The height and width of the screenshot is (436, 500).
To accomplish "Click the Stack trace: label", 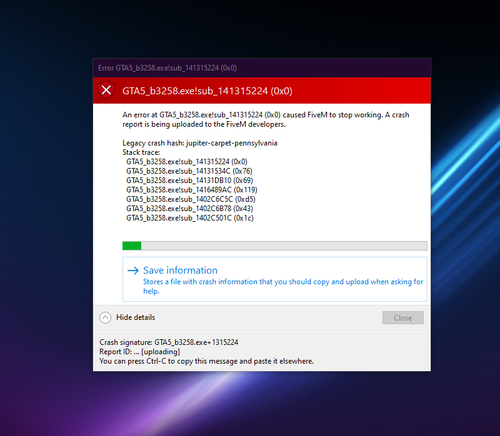I will pyautogui.click(x=141, y=152).
